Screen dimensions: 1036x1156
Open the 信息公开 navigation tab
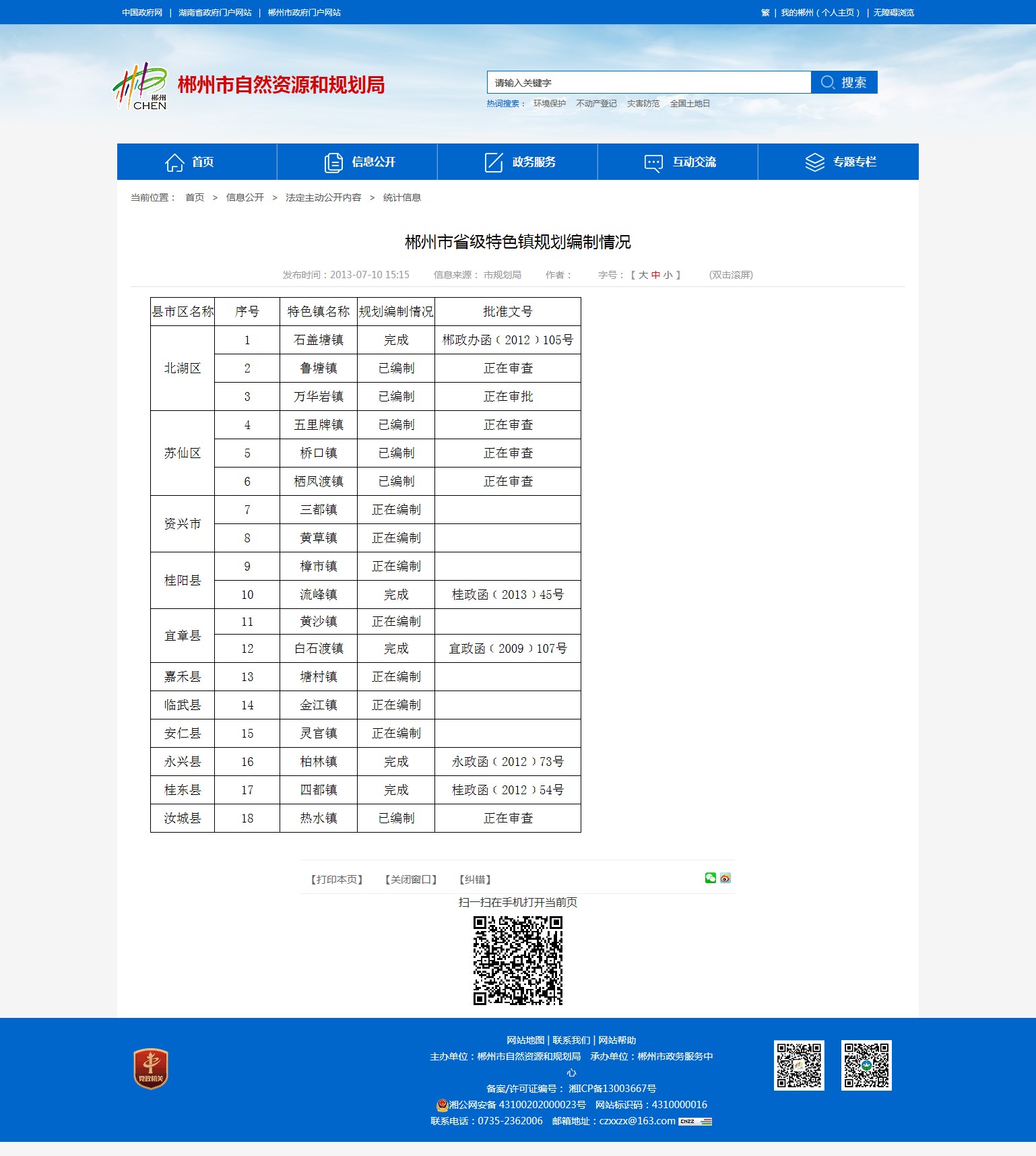click(357, 162)
